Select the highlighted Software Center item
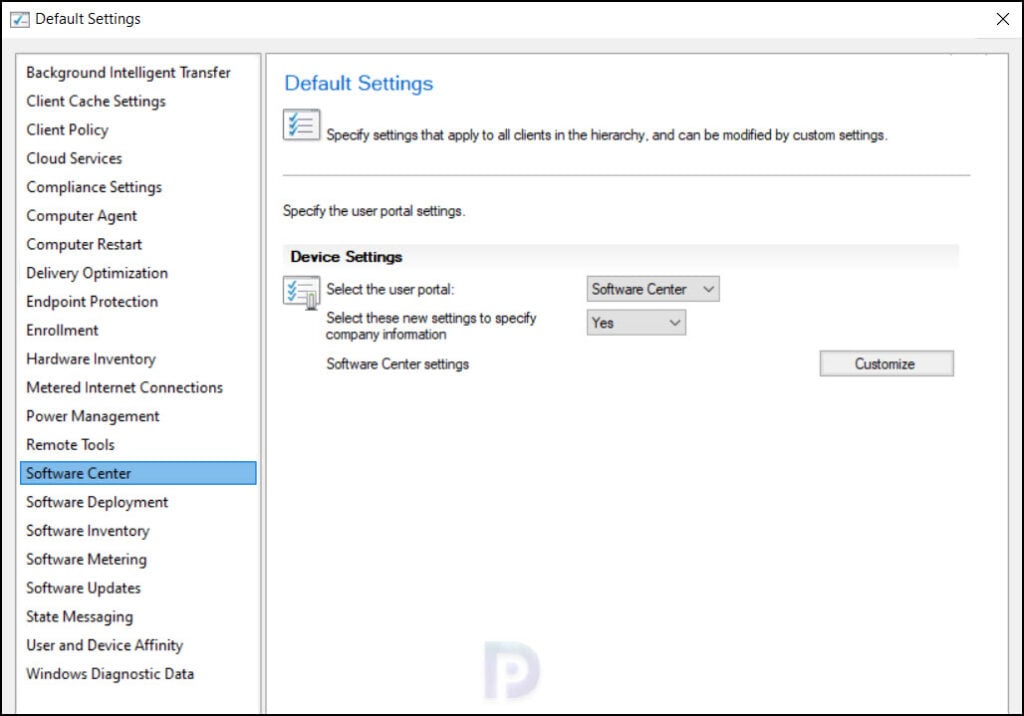Image resolution: width=1024 pixels, height=716 pixels. coord(138,474)
